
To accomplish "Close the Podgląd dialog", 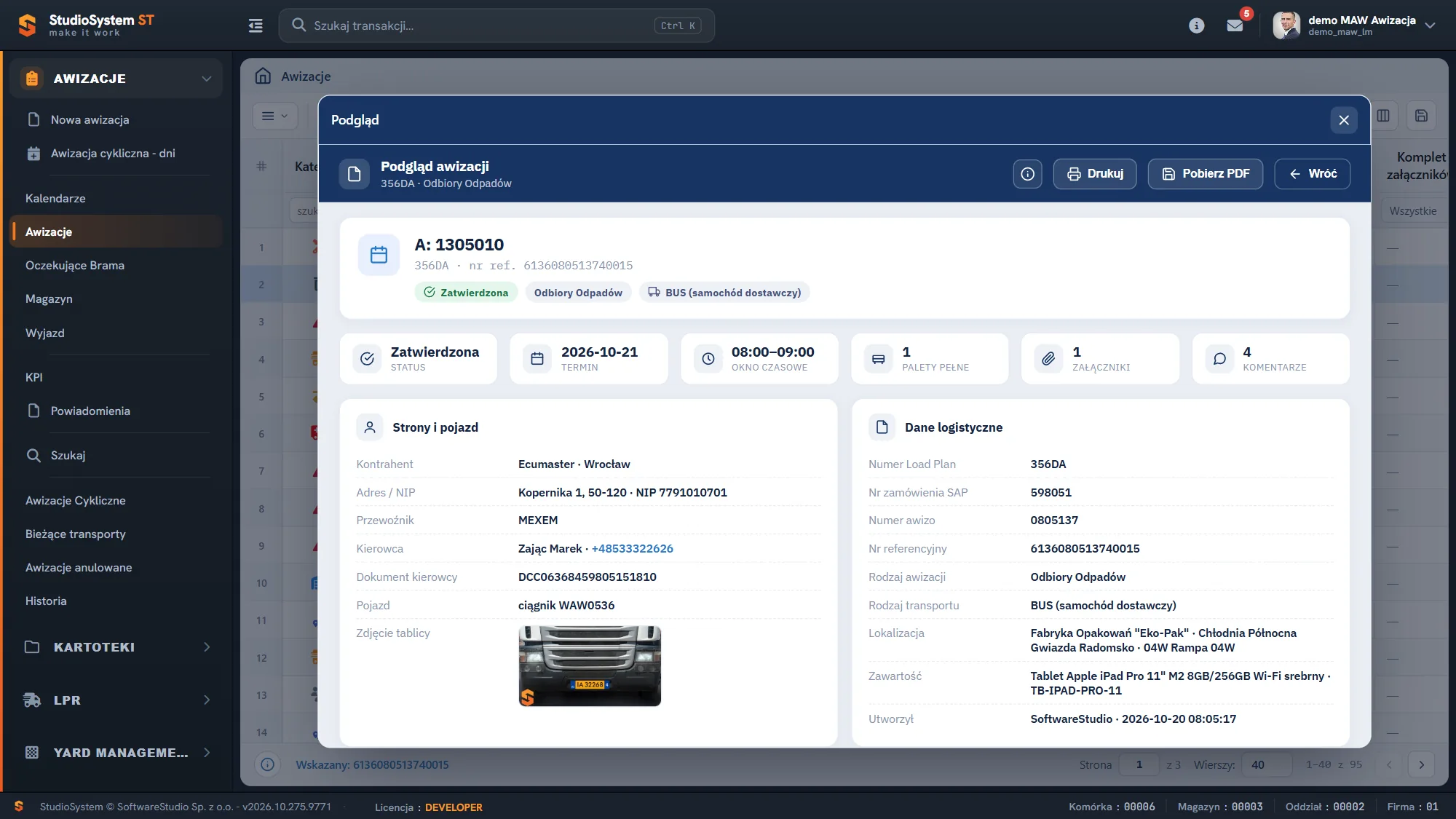I will [1343, 120].
